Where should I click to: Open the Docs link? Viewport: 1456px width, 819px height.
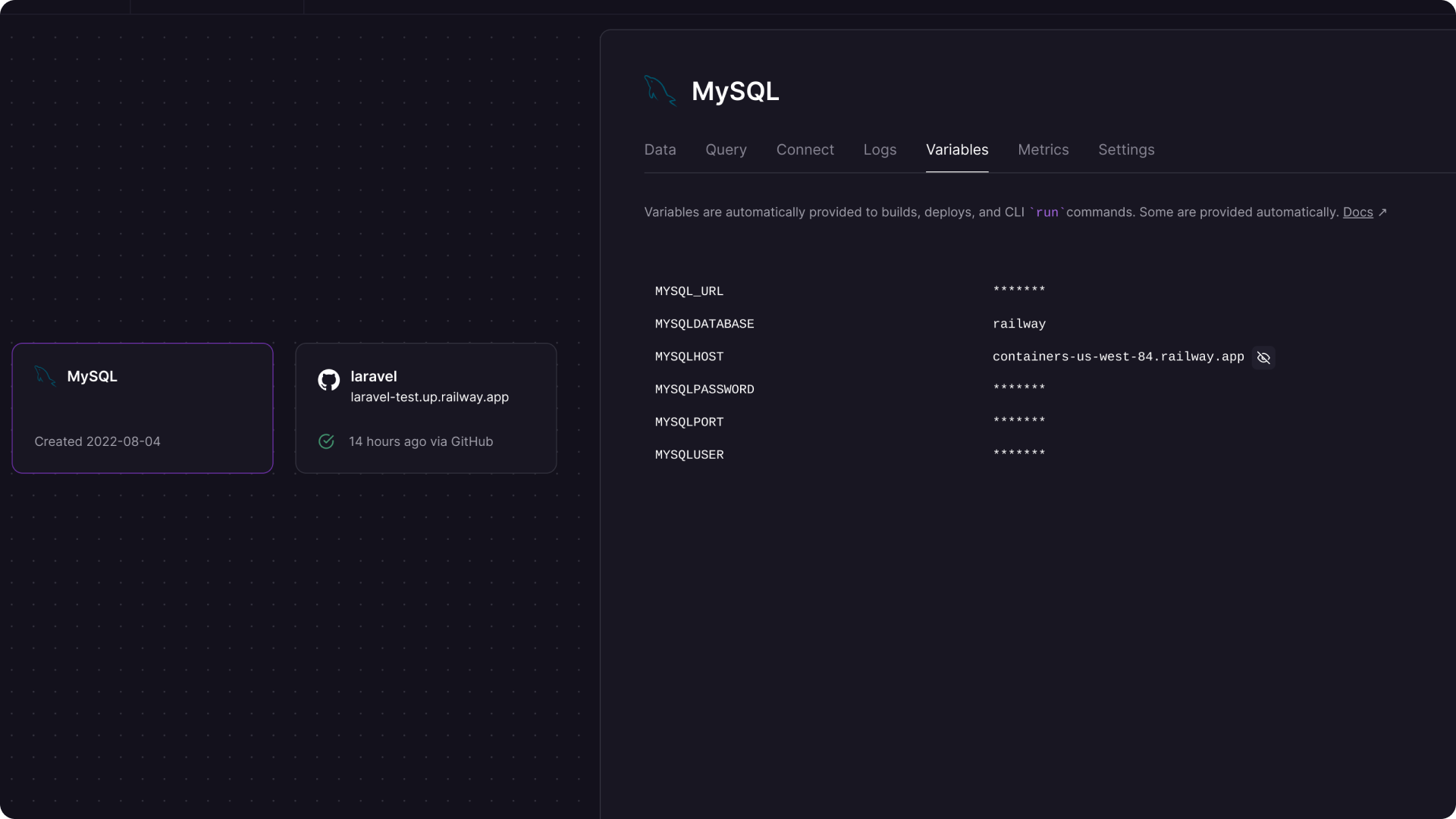click(x=1357, y=212)
